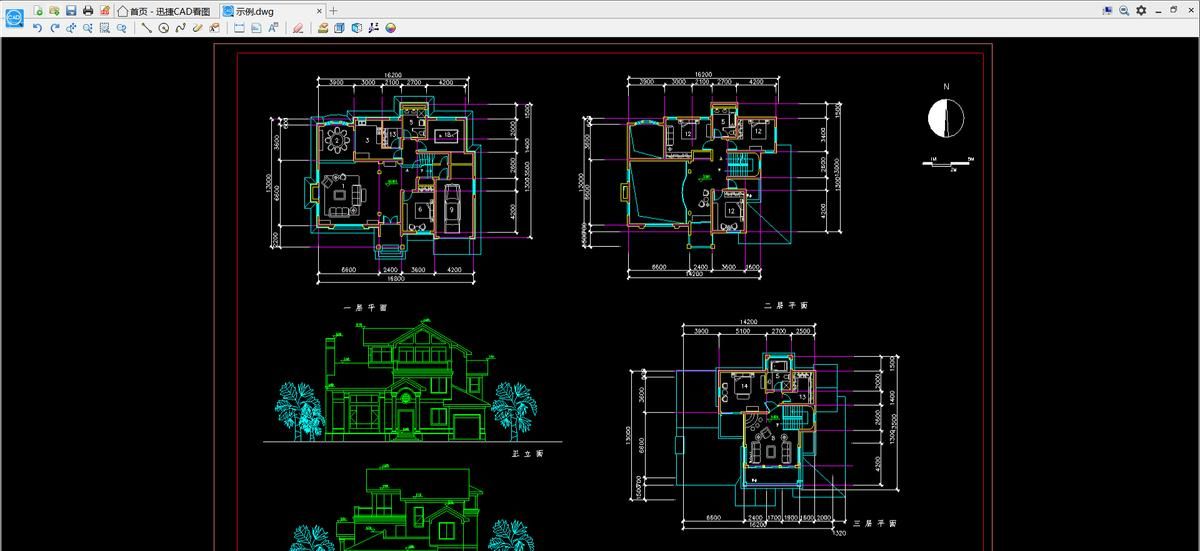Select the linear dimension measure tool
The image size is (1200, 551).
pyautogui.click(x=239, y=28)
